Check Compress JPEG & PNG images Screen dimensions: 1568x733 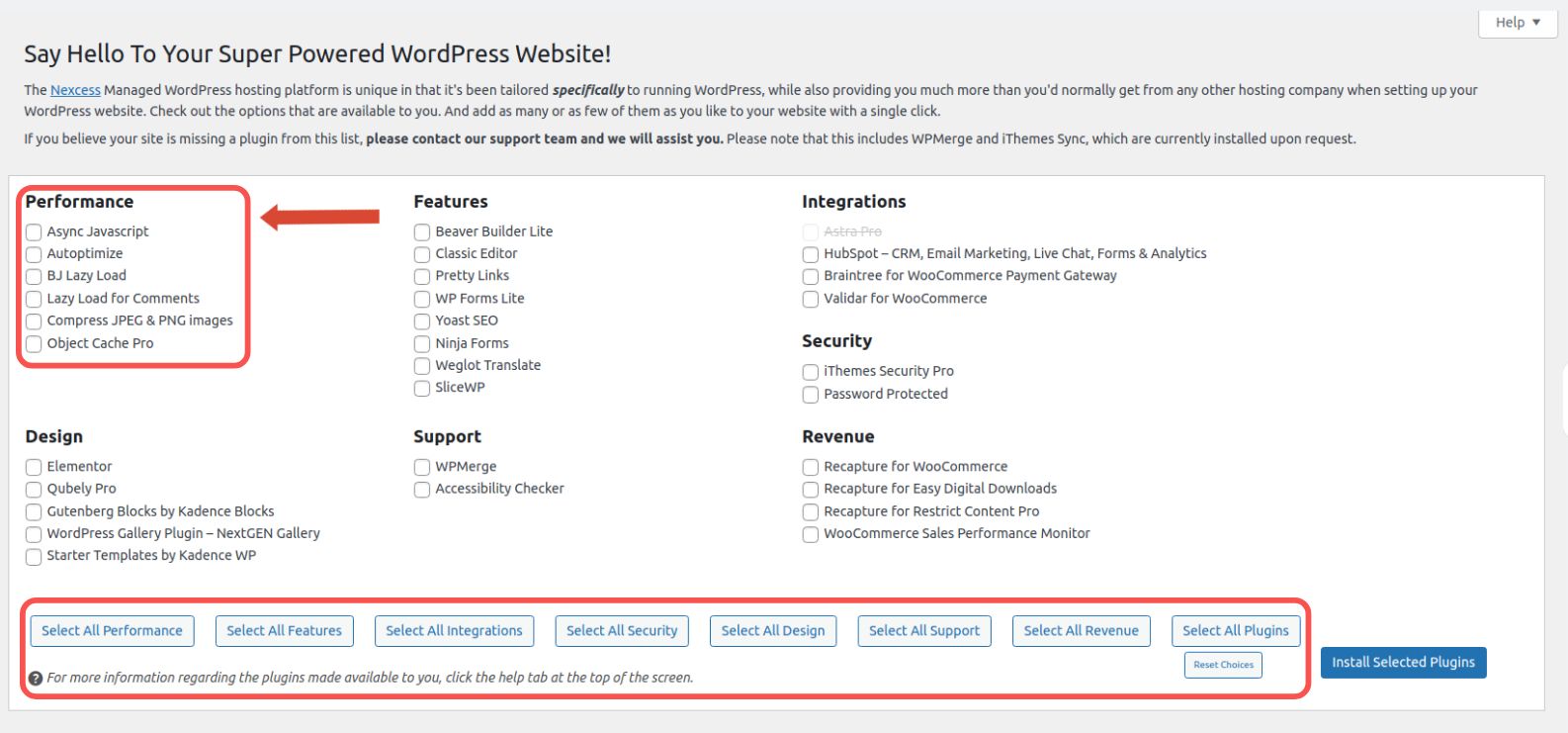click(34, 321)
